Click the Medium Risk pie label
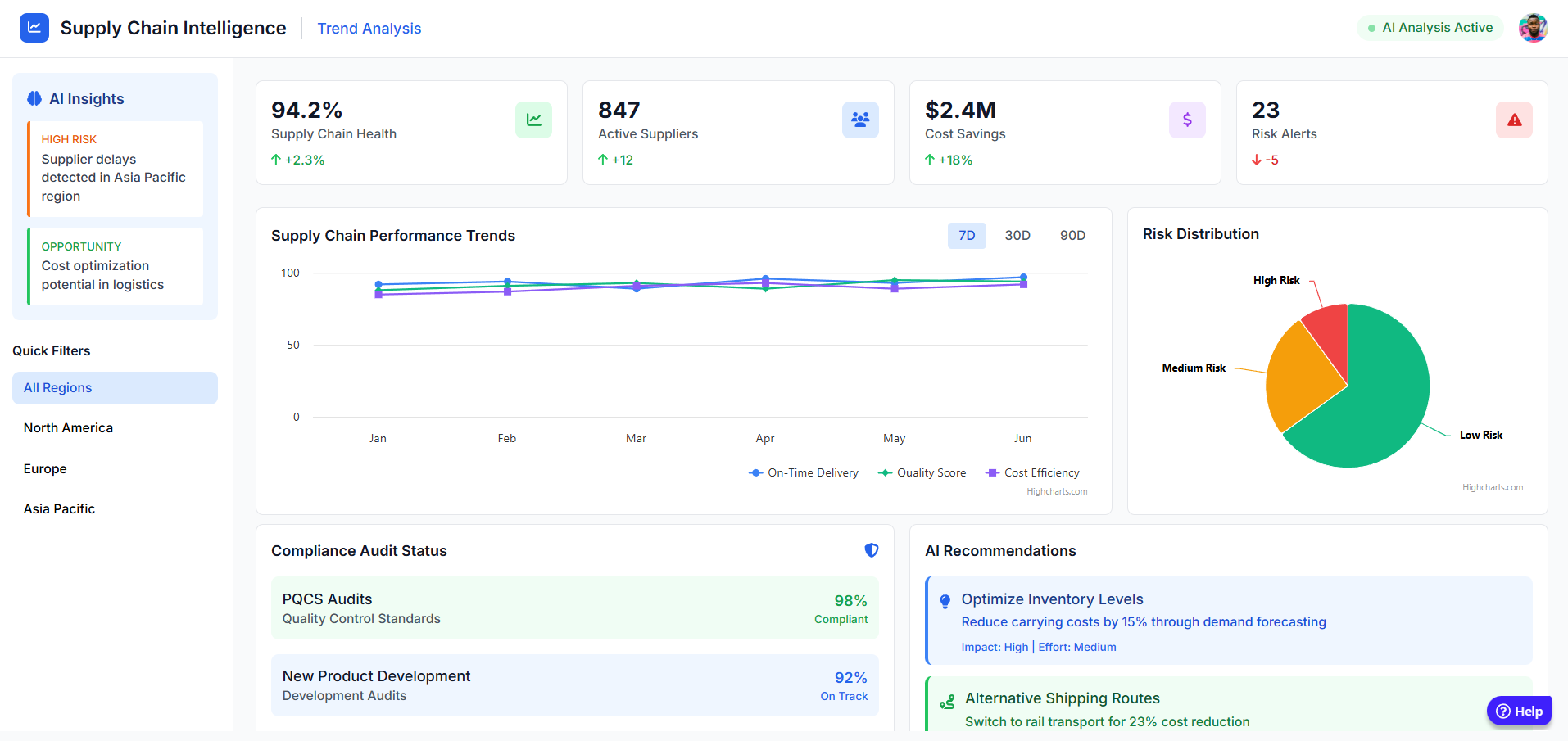Viewport: 1568px width, 741px height. point(1194,368)
